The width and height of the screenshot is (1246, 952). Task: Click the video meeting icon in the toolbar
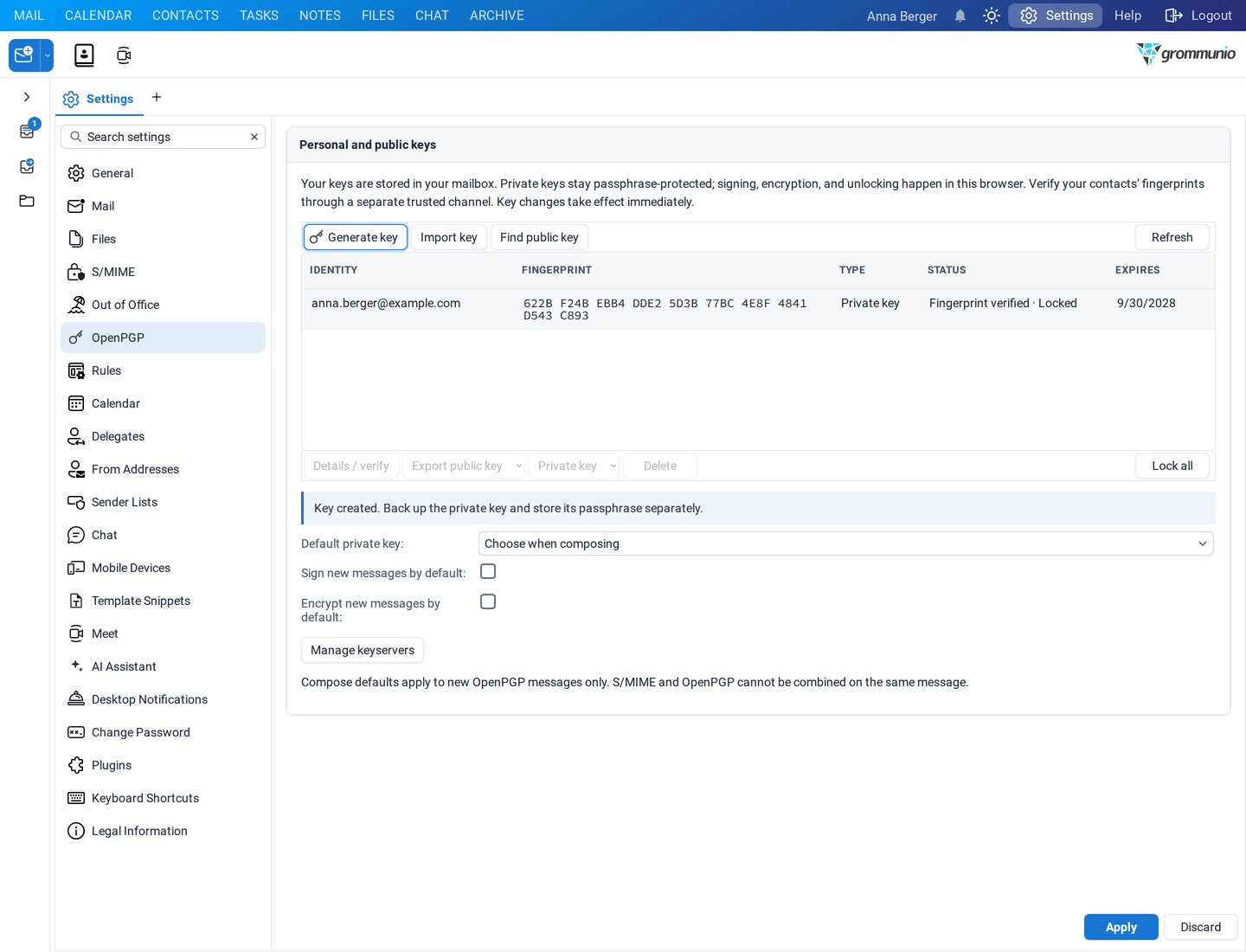[x=124, y=55]
